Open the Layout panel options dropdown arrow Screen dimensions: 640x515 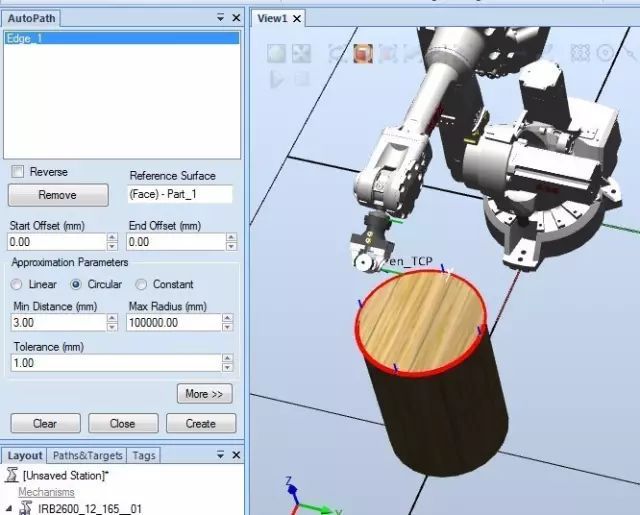pyautogui.click(x=220, y=455)
